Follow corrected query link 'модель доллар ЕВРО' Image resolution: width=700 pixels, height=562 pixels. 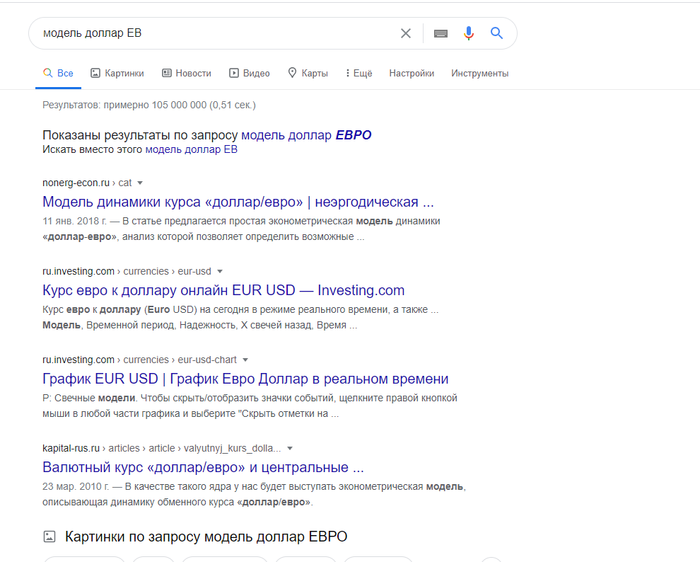point(306,135)
